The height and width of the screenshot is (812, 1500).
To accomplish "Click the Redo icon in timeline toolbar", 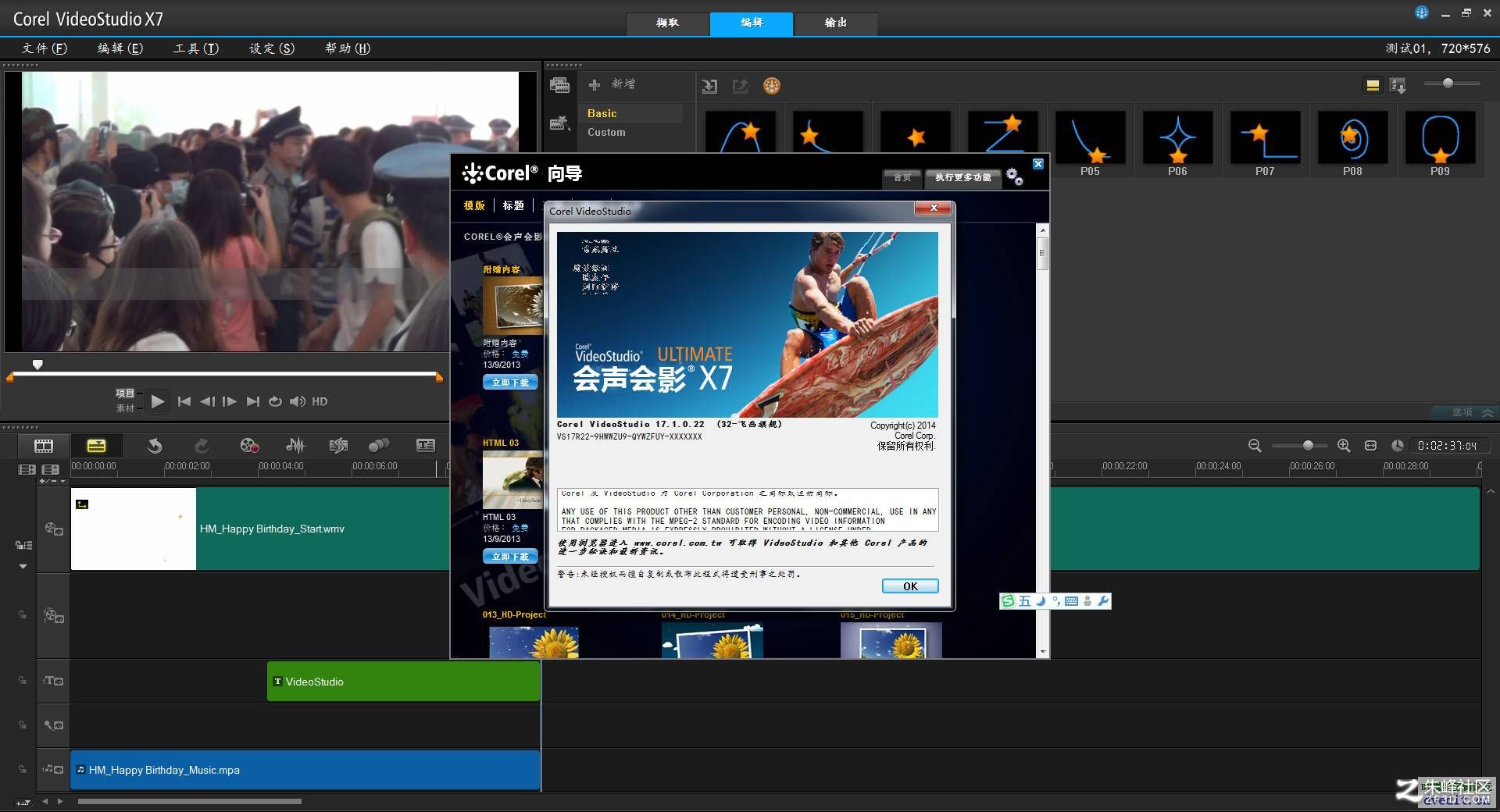I will click(202, 446).
